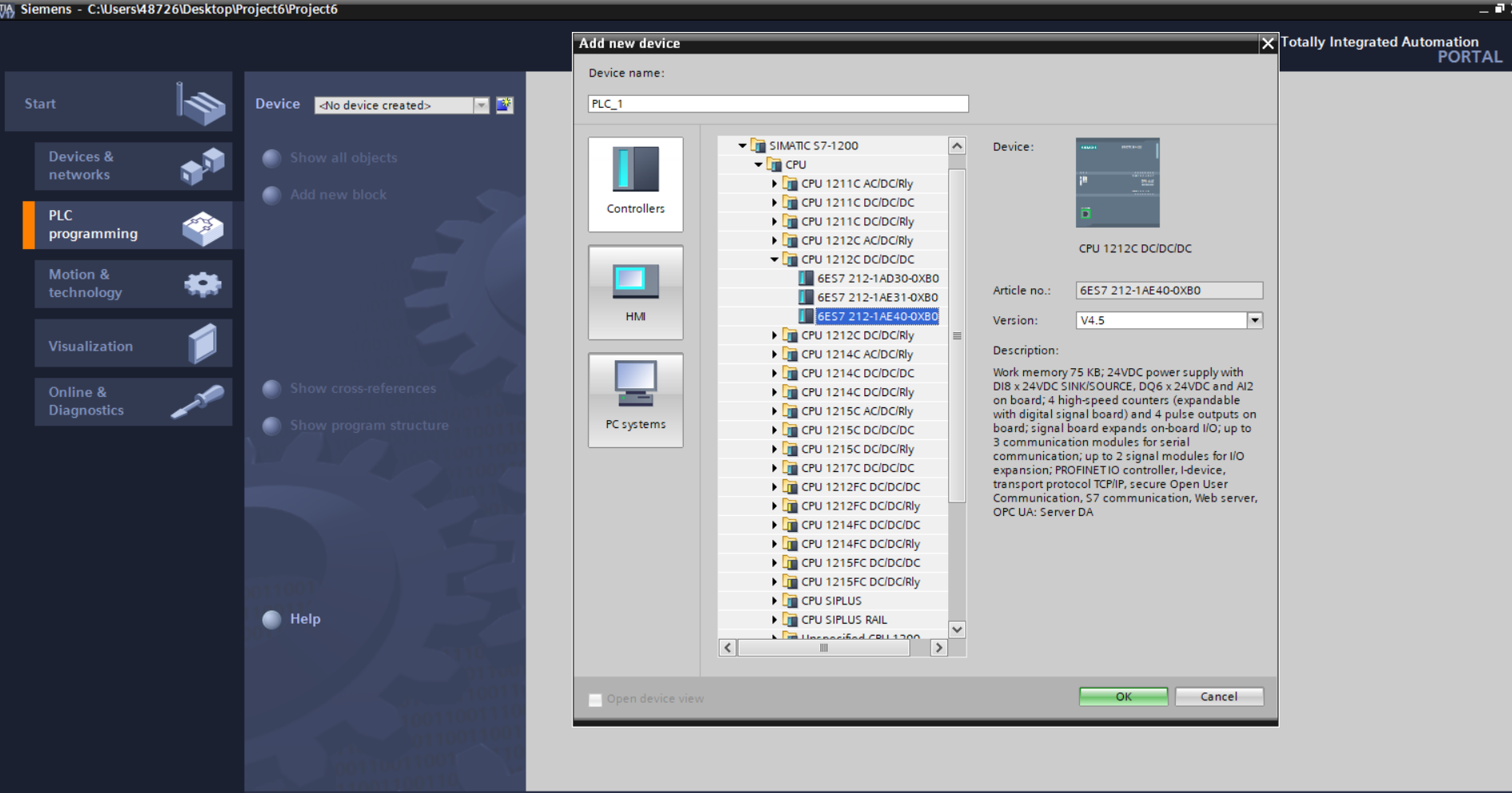Click the device tree horizontal scrollbar thumb

click(x=823, y=648)
